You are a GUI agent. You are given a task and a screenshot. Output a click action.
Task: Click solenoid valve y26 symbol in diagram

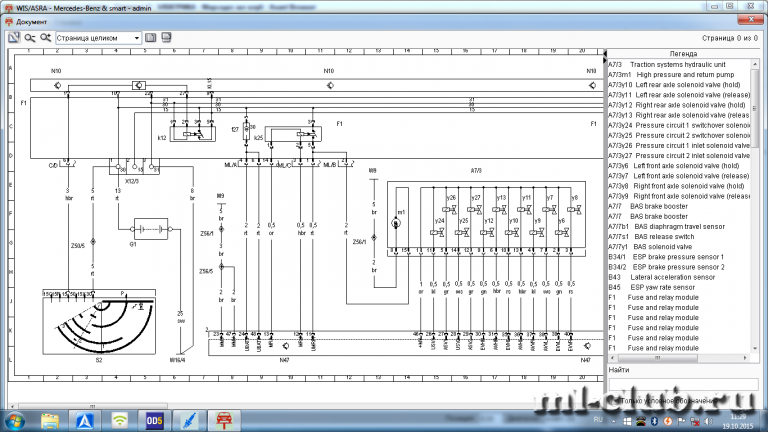(450, 210)
